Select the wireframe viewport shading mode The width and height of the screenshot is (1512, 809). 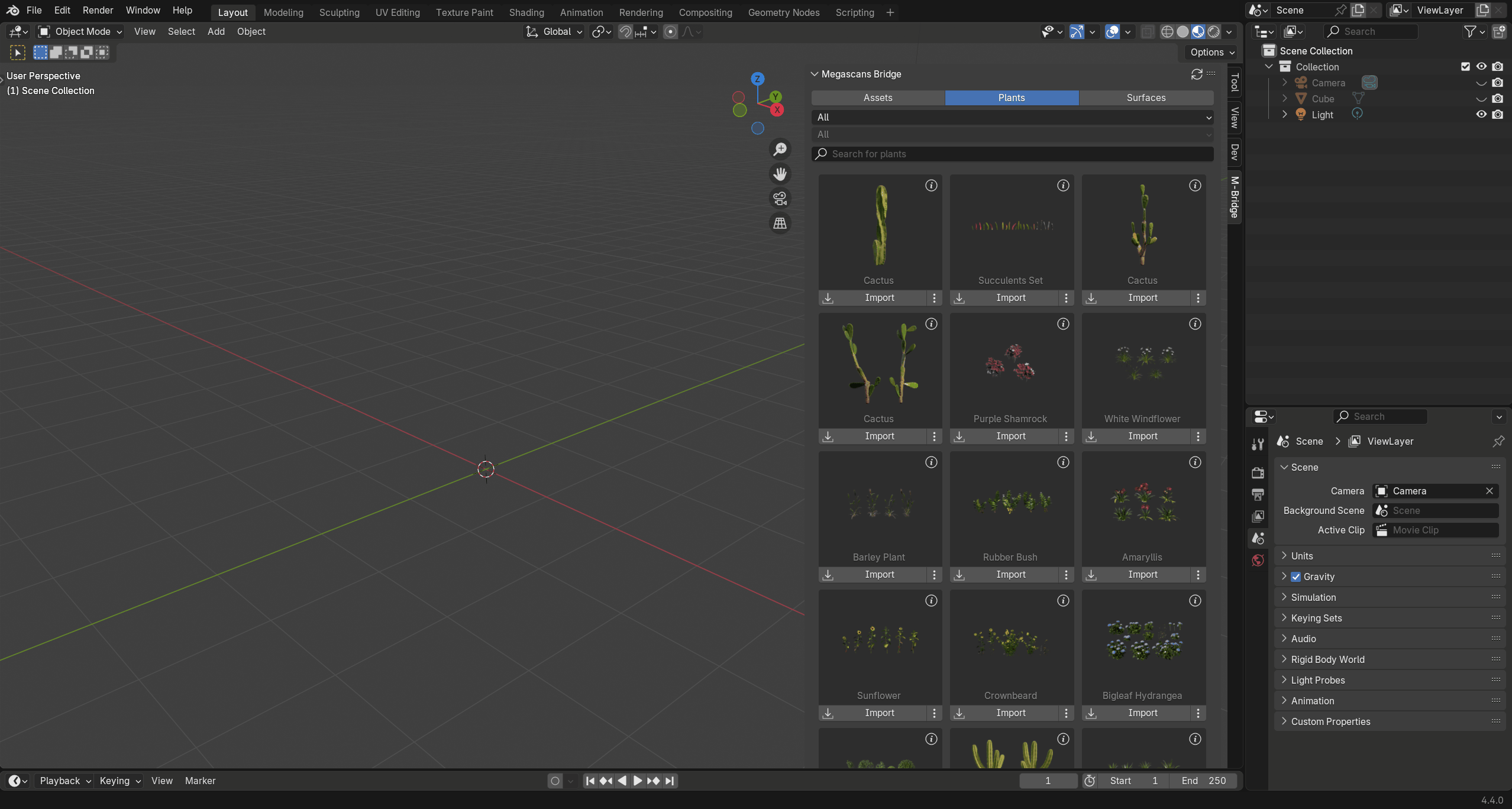click(x=1167, y=32)
